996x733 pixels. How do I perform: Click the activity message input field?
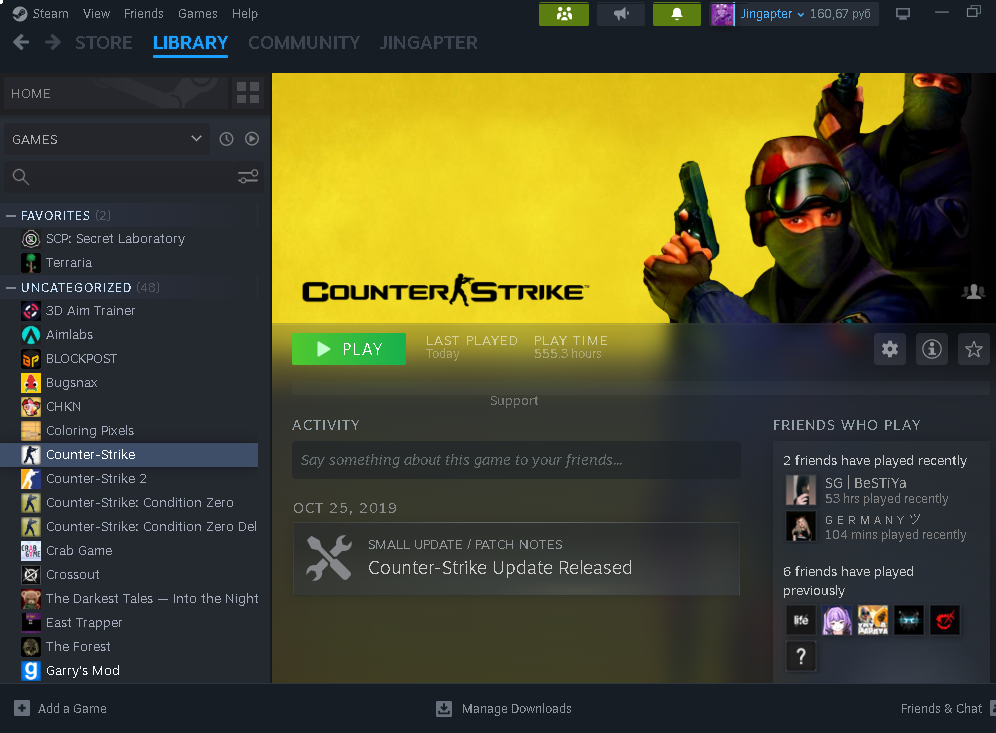click(516, 460)
